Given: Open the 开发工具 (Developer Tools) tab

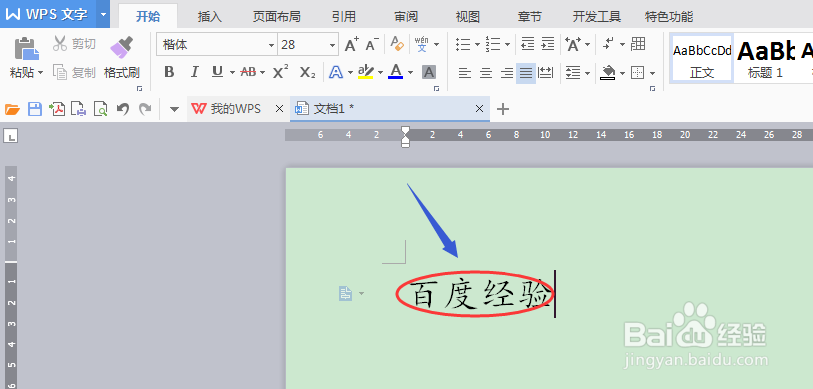Looking at the screenshot, I should [x=596, y=17].
